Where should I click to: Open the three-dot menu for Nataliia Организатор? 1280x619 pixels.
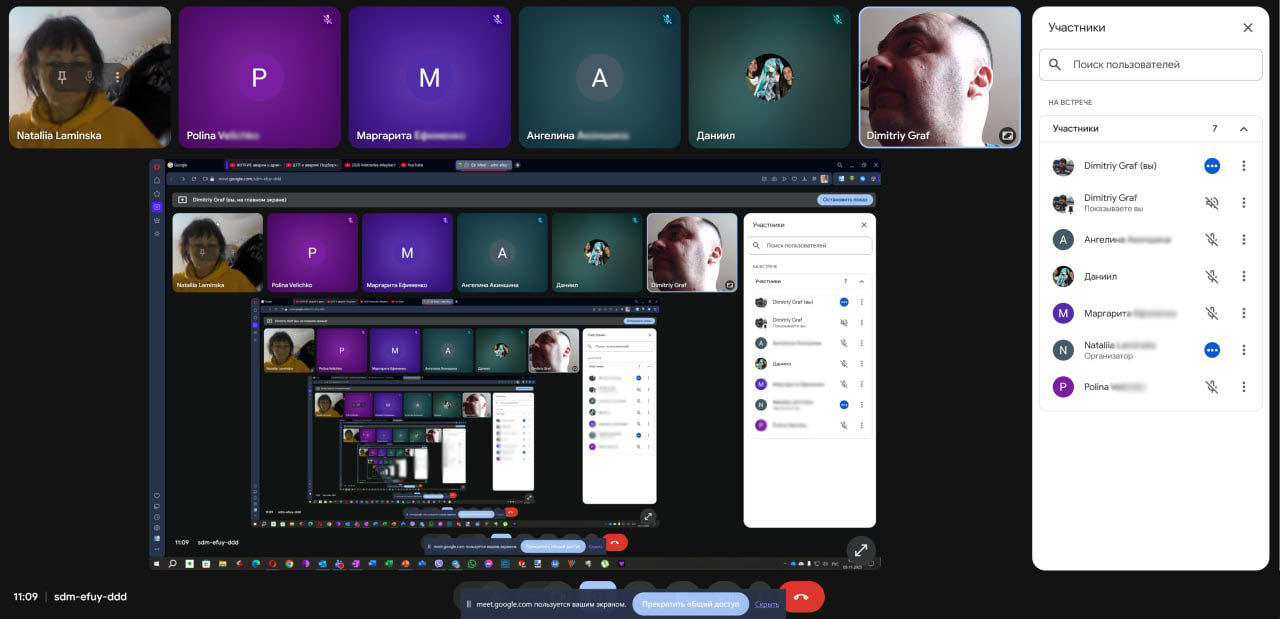tap(1244, 350)
